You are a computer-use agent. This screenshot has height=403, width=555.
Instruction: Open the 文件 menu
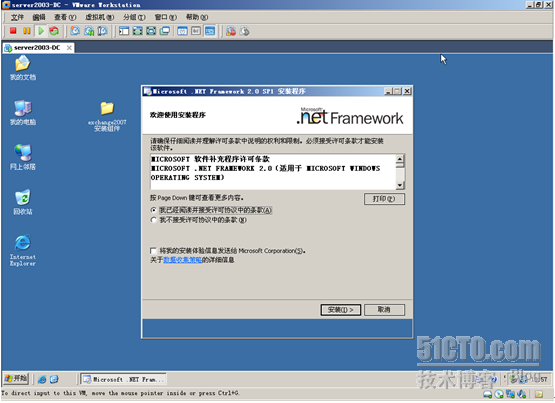[x=17, y=17]
